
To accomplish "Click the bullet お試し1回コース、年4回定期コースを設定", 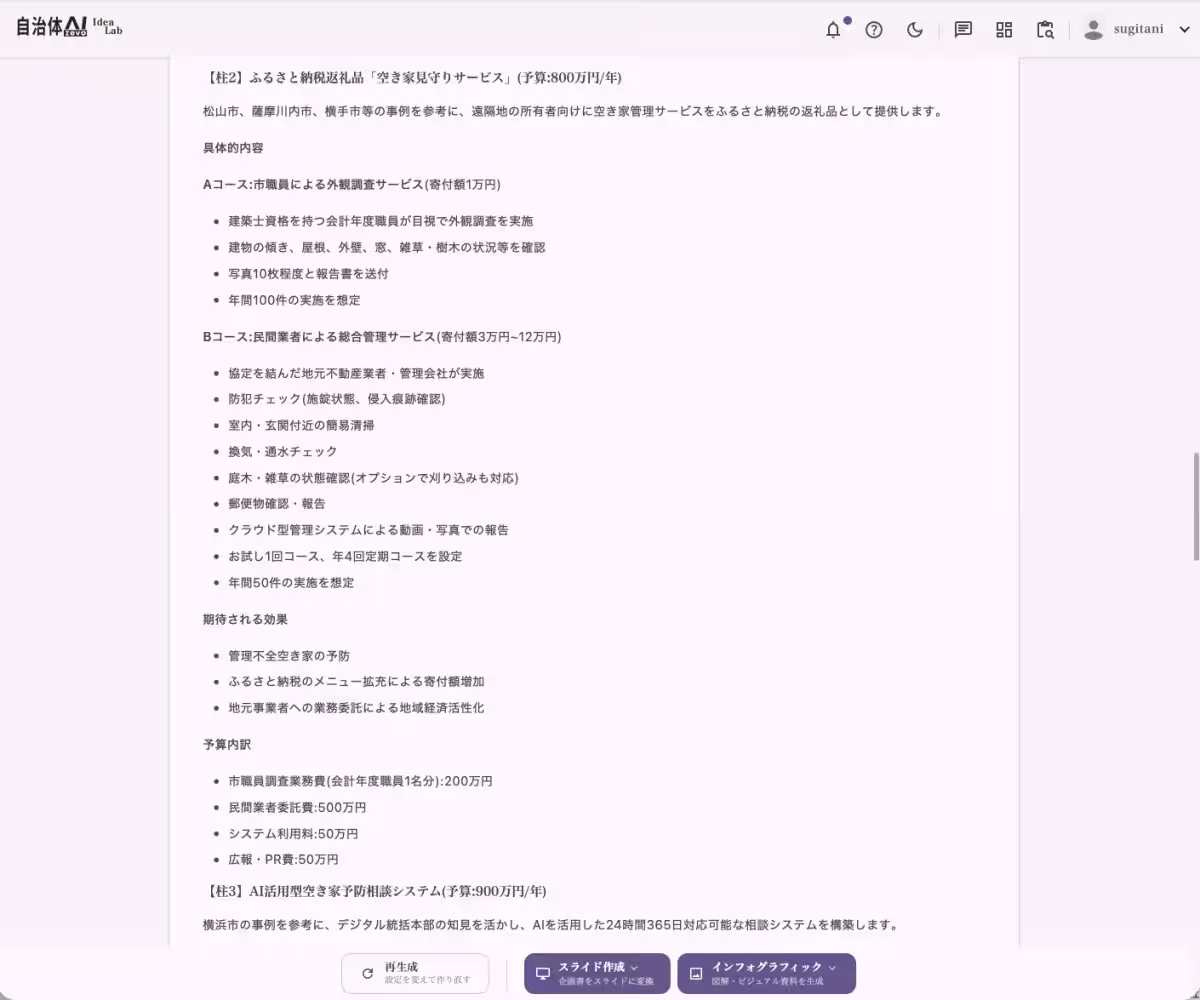I will point(345,556).
